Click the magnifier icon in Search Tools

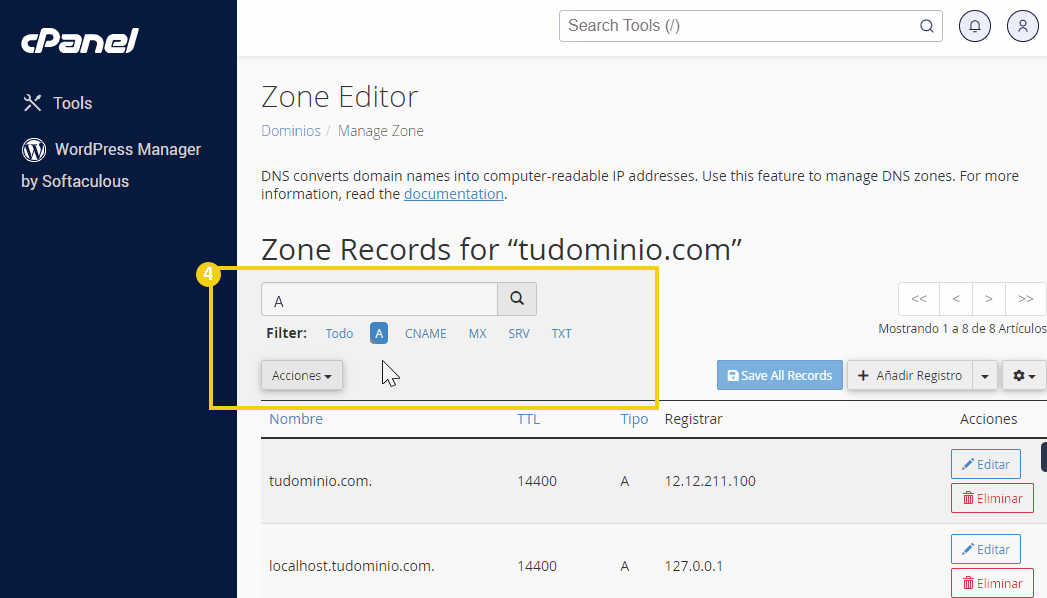(x=927, y=26)
